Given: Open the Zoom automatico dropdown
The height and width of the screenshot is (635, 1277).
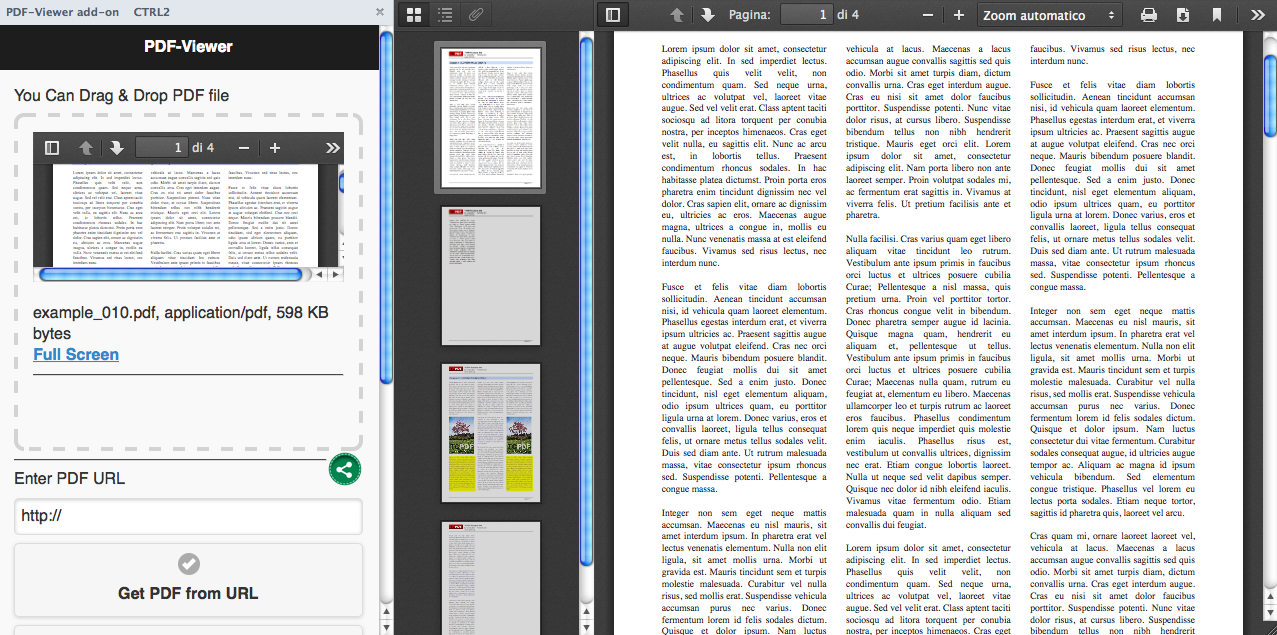Looking at the screenshot, I should [1049, 15].
